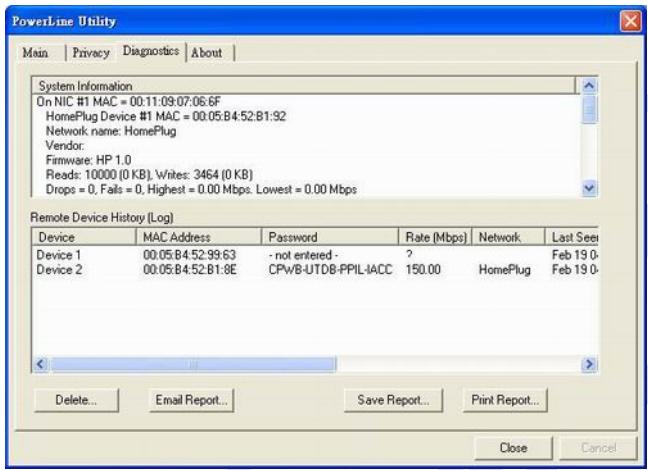Click System Information scroll down arrow
Screen dimensions: 648x470
pos(589,189)
